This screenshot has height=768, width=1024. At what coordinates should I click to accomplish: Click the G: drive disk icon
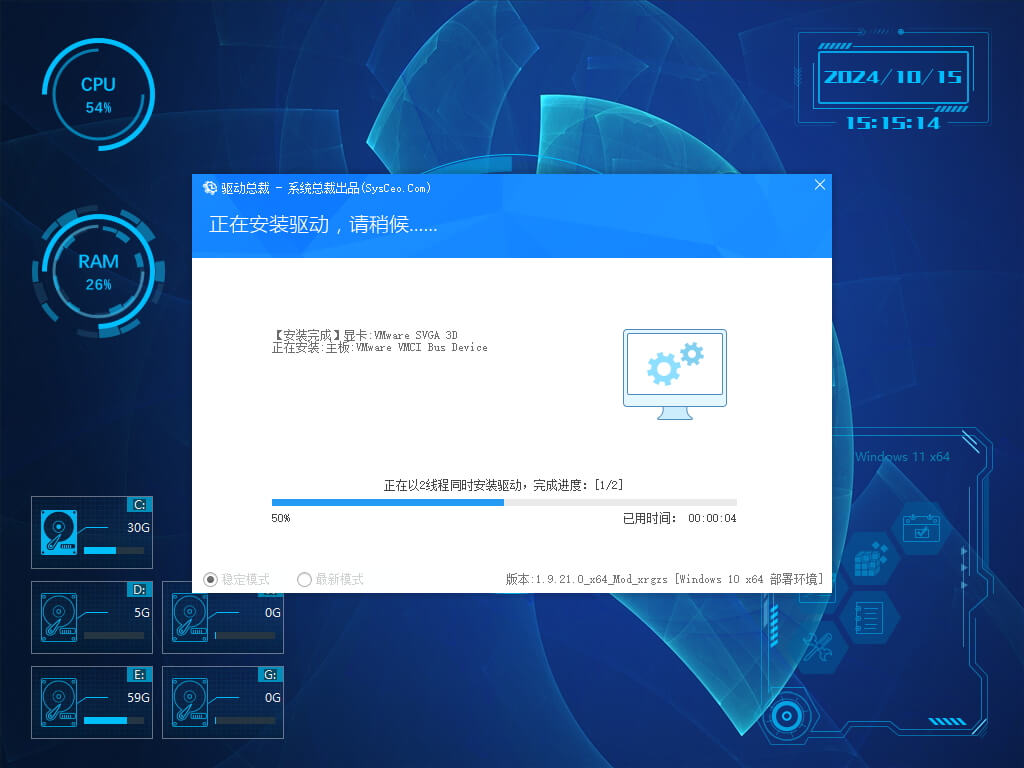pos(190,700)
